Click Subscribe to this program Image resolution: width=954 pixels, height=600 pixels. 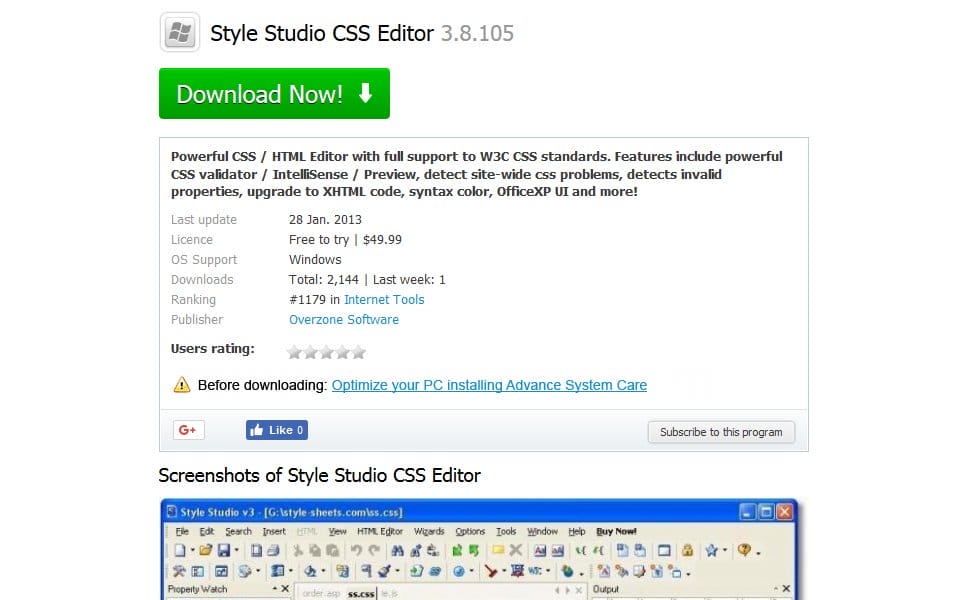(721, 432)
